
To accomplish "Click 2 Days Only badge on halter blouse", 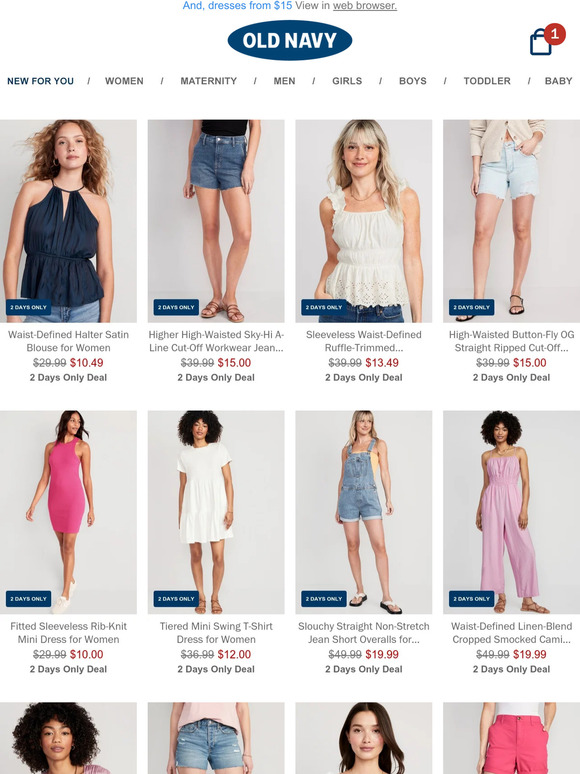I will tap(28, 307).
